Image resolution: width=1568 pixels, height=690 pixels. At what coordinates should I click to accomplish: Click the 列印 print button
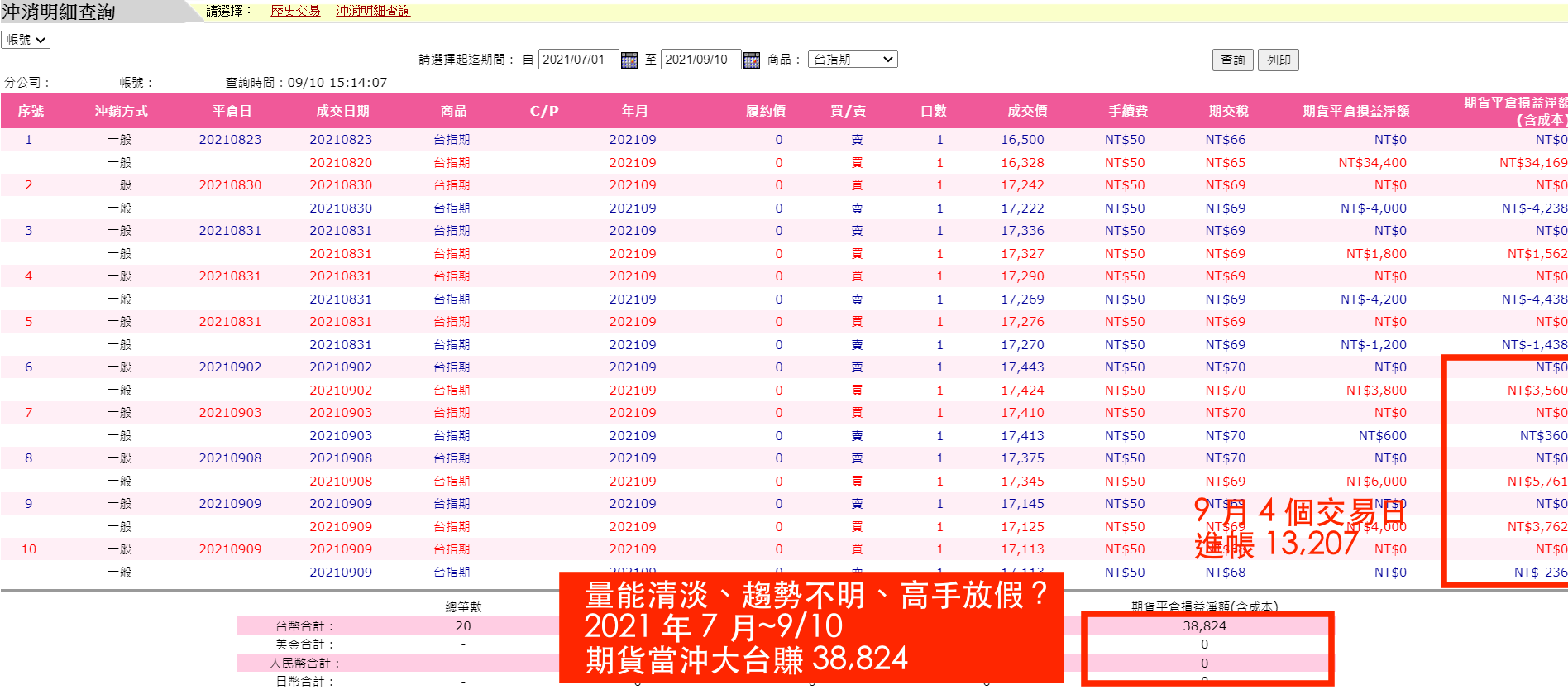pos(1279,60)
